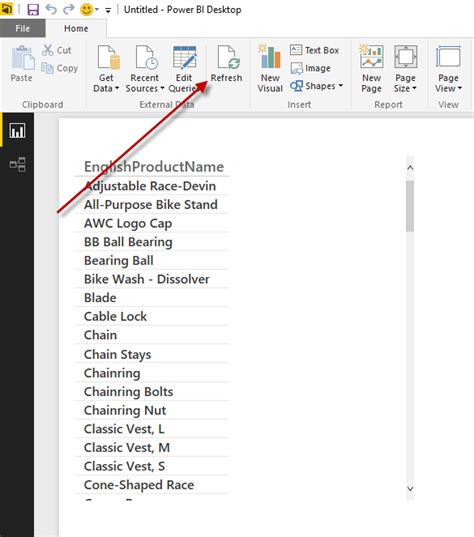This screenshot has width=474, height=537.
Task: Select the Adjustable Race-Devin row
Action: (x=152, y=186)
